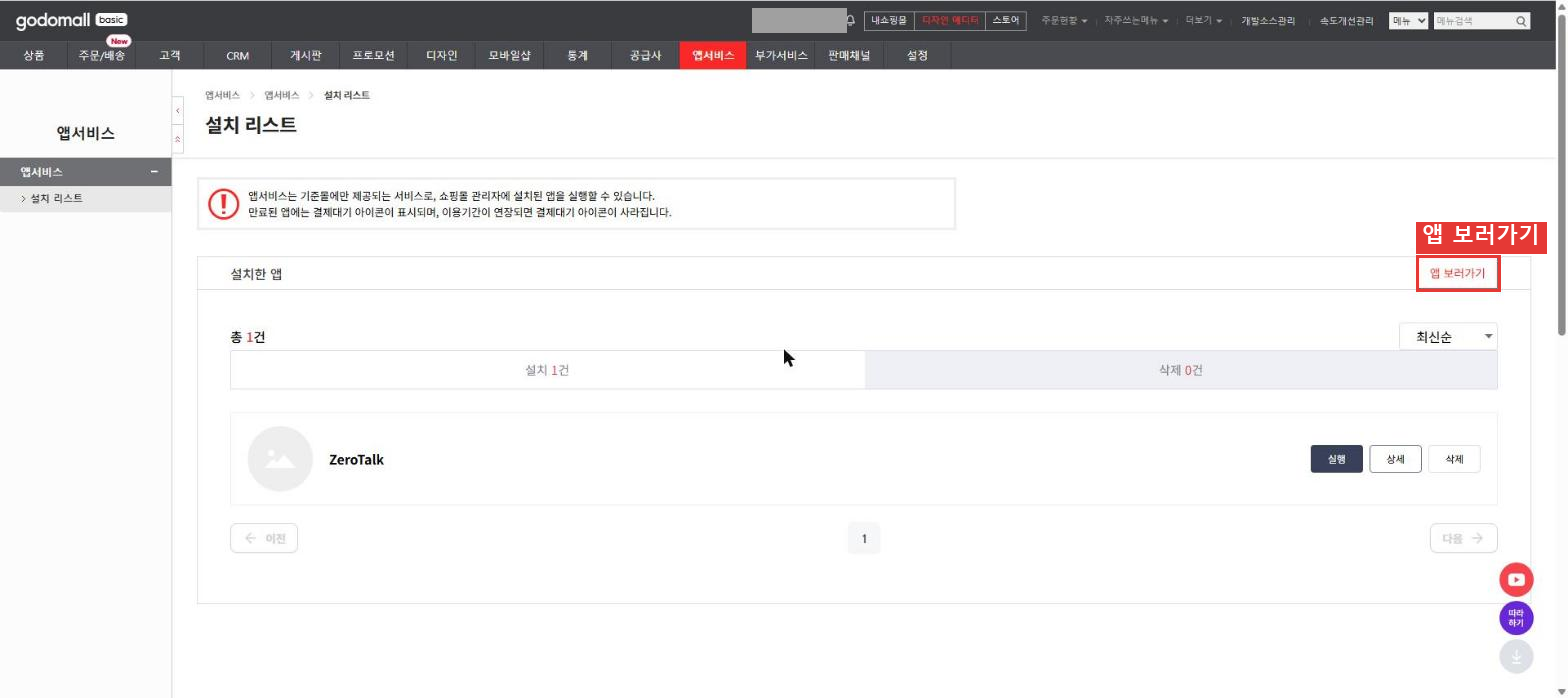
Task: Open the 자주쓰는메뉴 dropdown
Action: tap(1136, 21)
